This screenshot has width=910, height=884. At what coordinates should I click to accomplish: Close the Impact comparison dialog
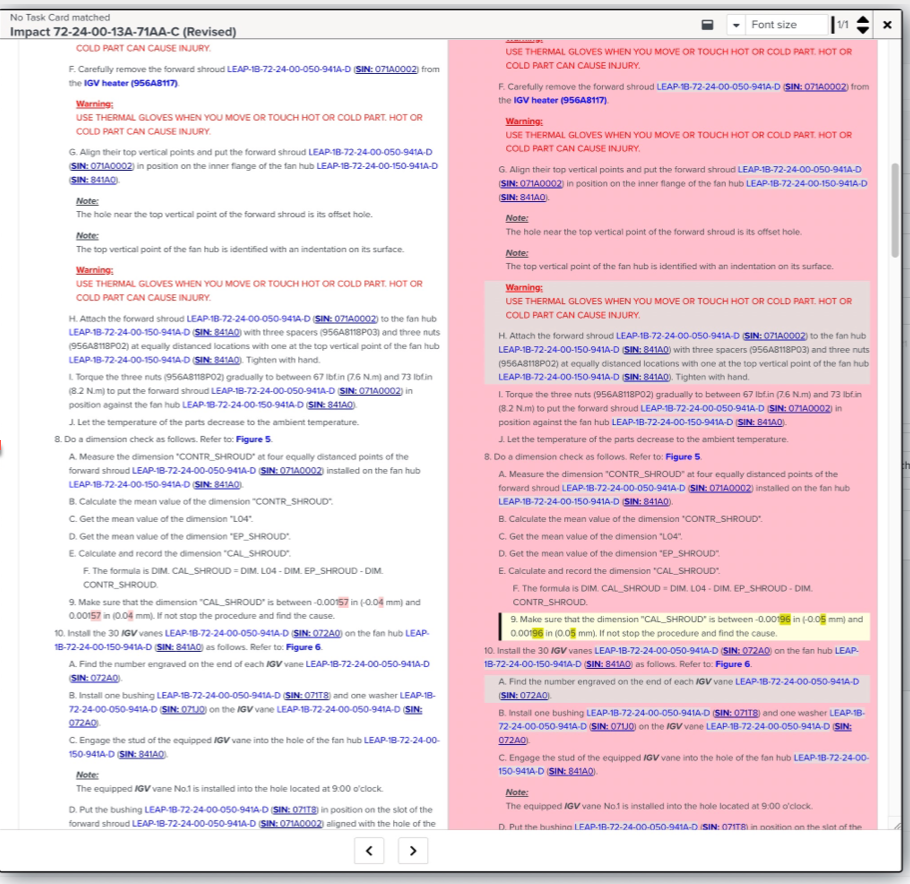coord(887,25)
